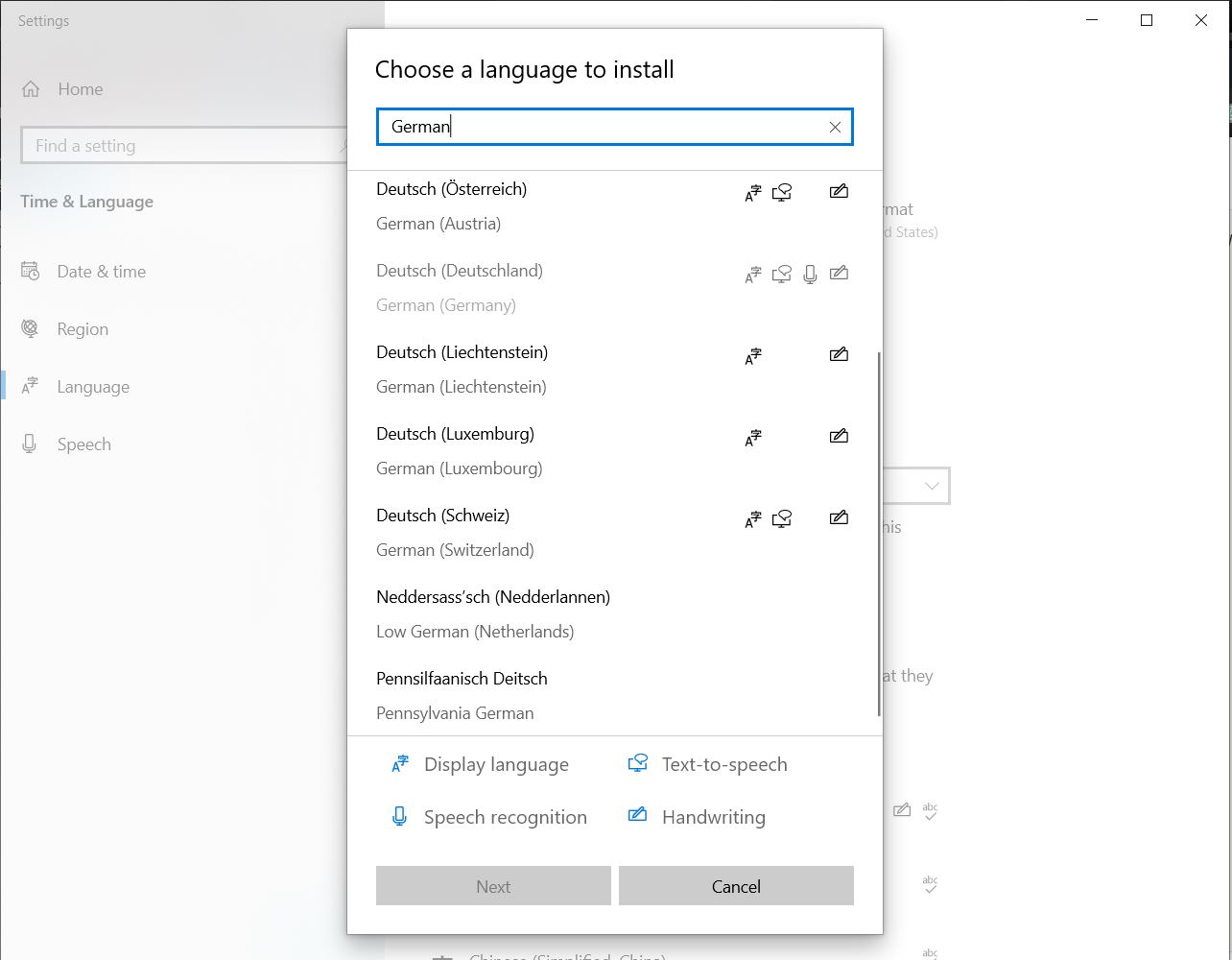Screen dimensions: 1232x960
Task: Click the Cancel button
Action: coord(736,885)
